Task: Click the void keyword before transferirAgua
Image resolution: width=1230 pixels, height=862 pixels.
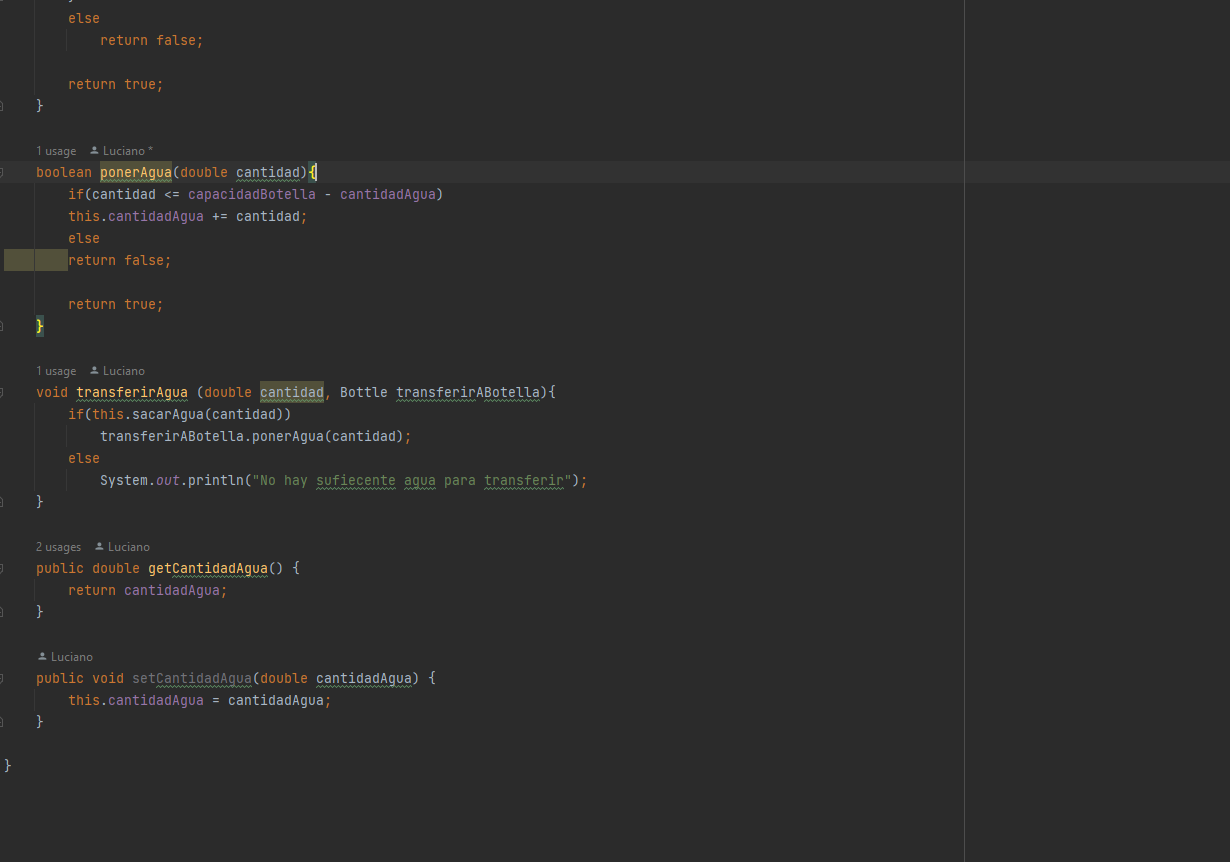Action: [x=52, y=392]
